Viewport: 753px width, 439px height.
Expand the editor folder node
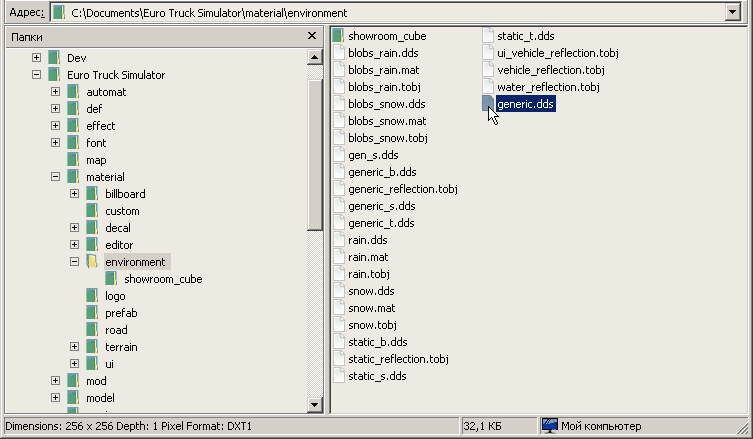click(74, 244)
